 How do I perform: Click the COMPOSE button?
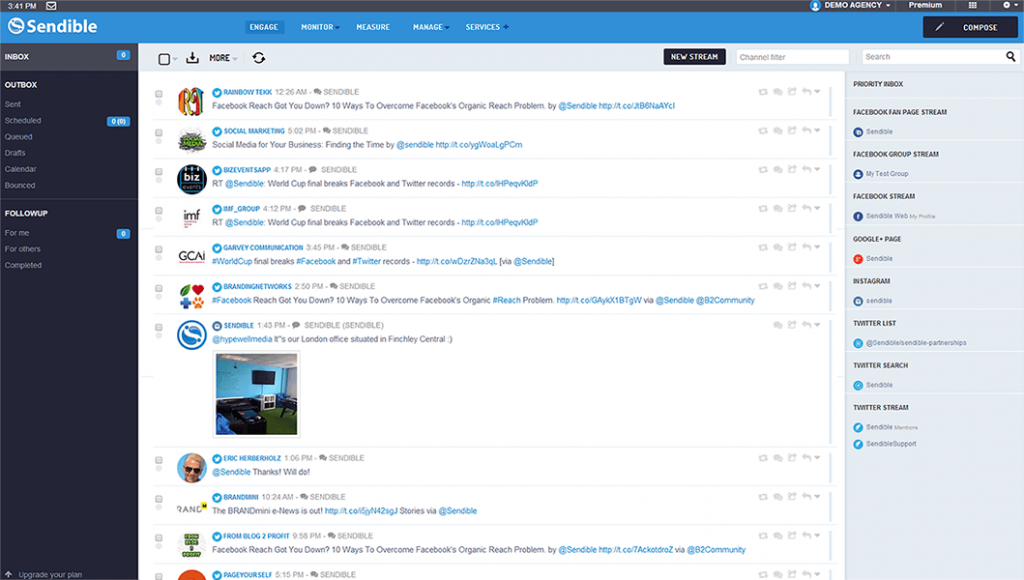(969, 26)
